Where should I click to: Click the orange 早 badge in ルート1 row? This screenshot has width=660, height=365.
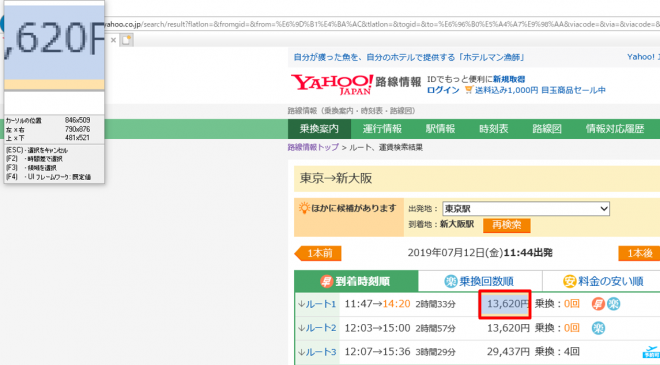598,304
